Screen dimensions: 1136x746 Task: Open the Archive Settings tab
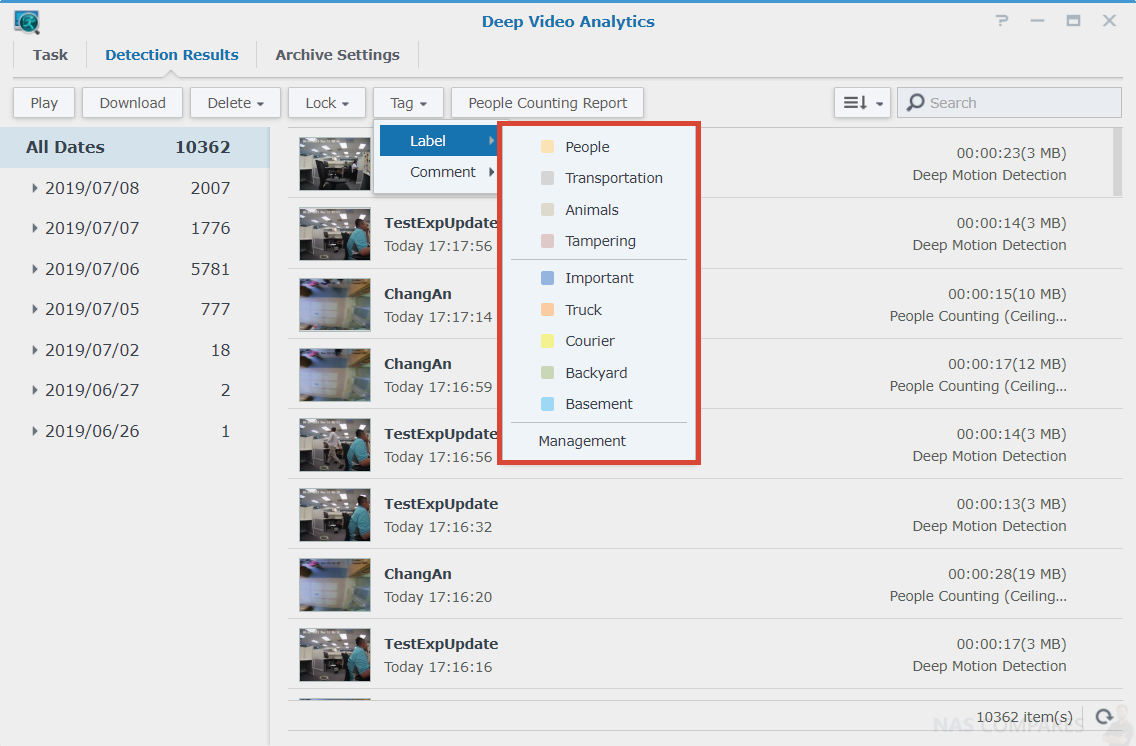click(338, 55)
